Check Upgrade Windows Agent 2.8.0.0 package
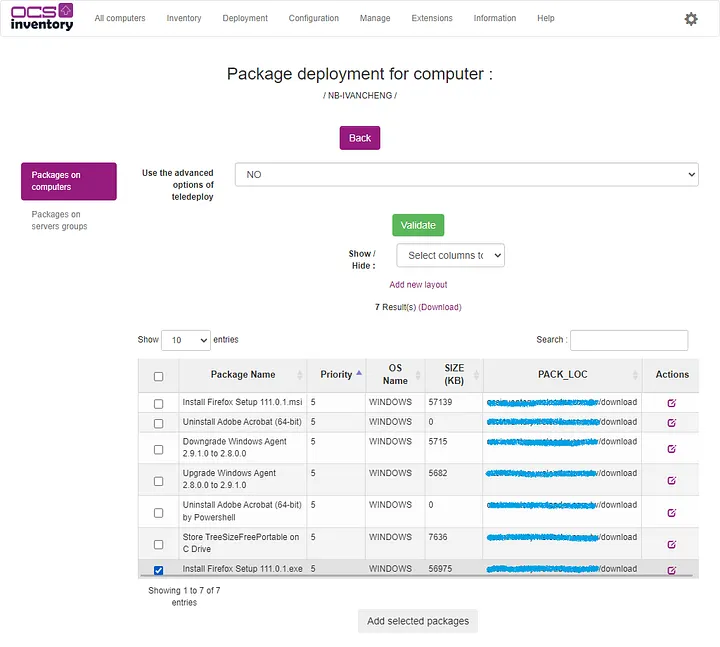This screenshot has height=647, width=720. tap(158, 481)
